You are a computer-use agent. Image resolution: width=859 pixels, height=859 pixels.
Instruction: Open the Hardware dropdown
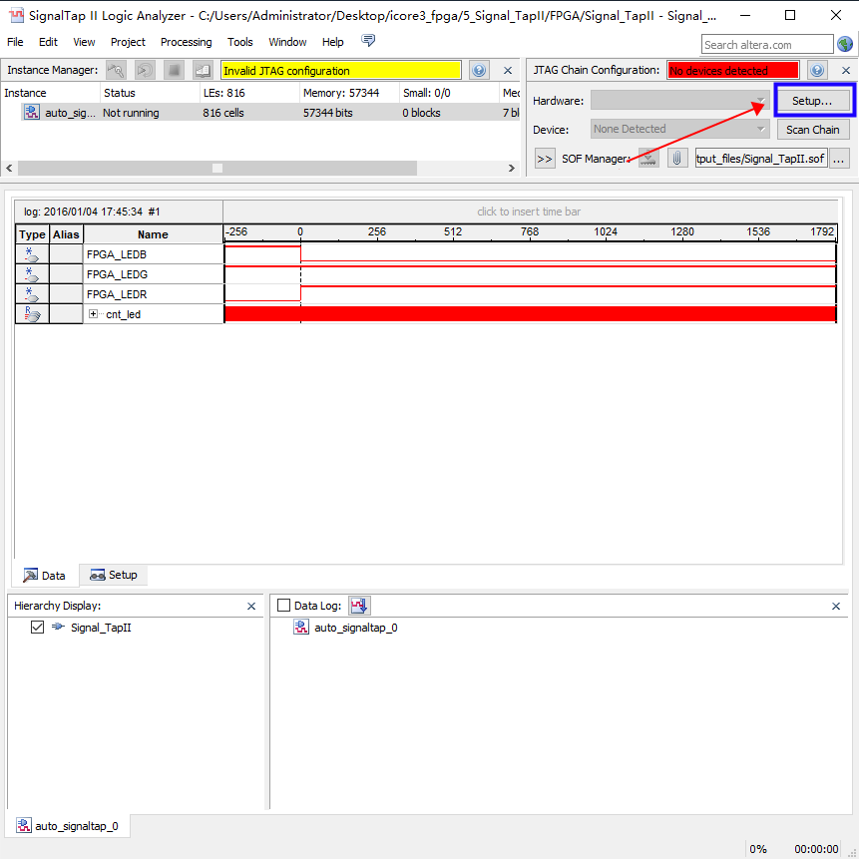pos(680,100)
